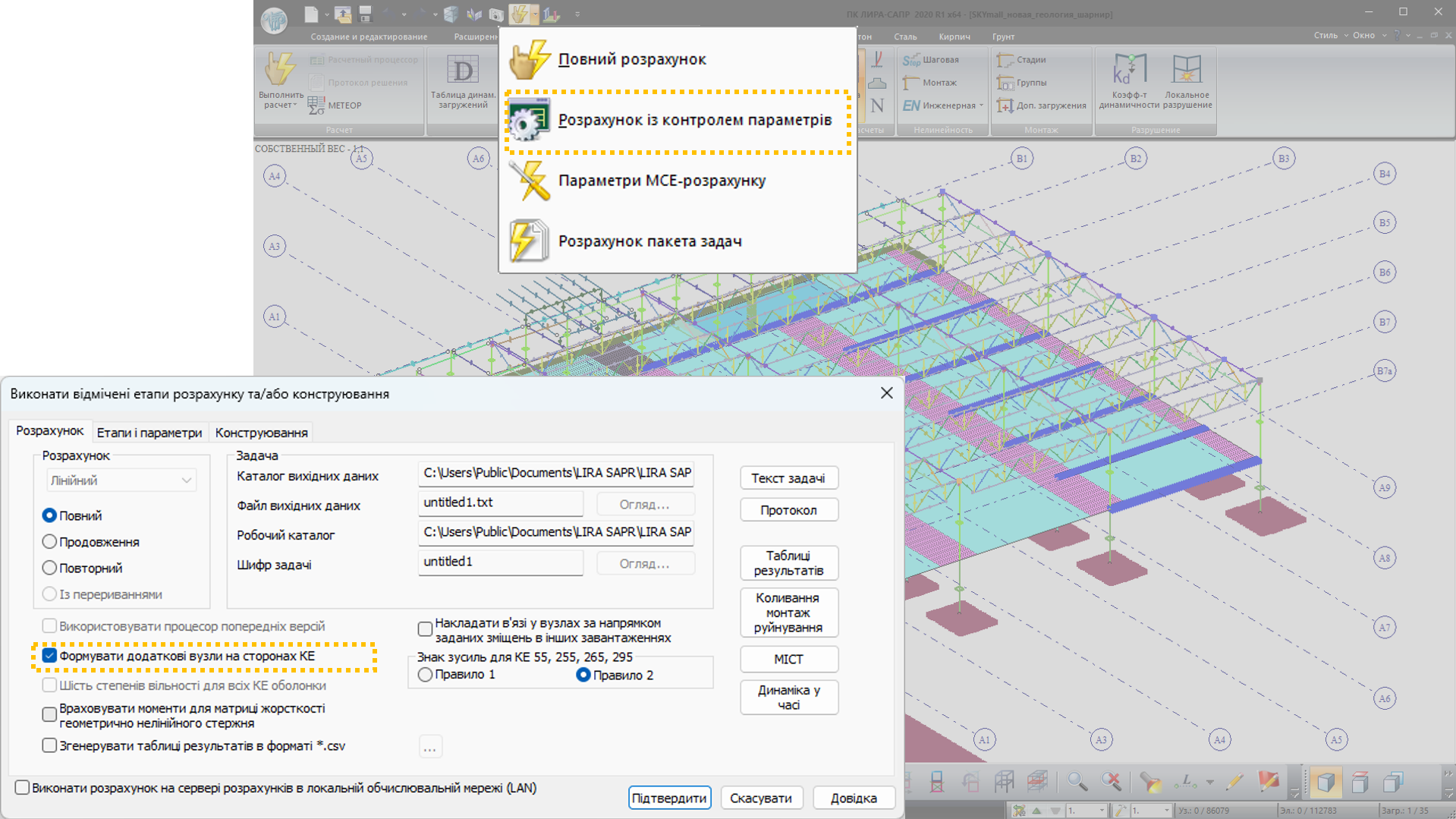Uncheck Формувати додаткові вузли на сторонах КЕ
The height and width of the screenshot is (819, 1456).
[x=50, y=656]
